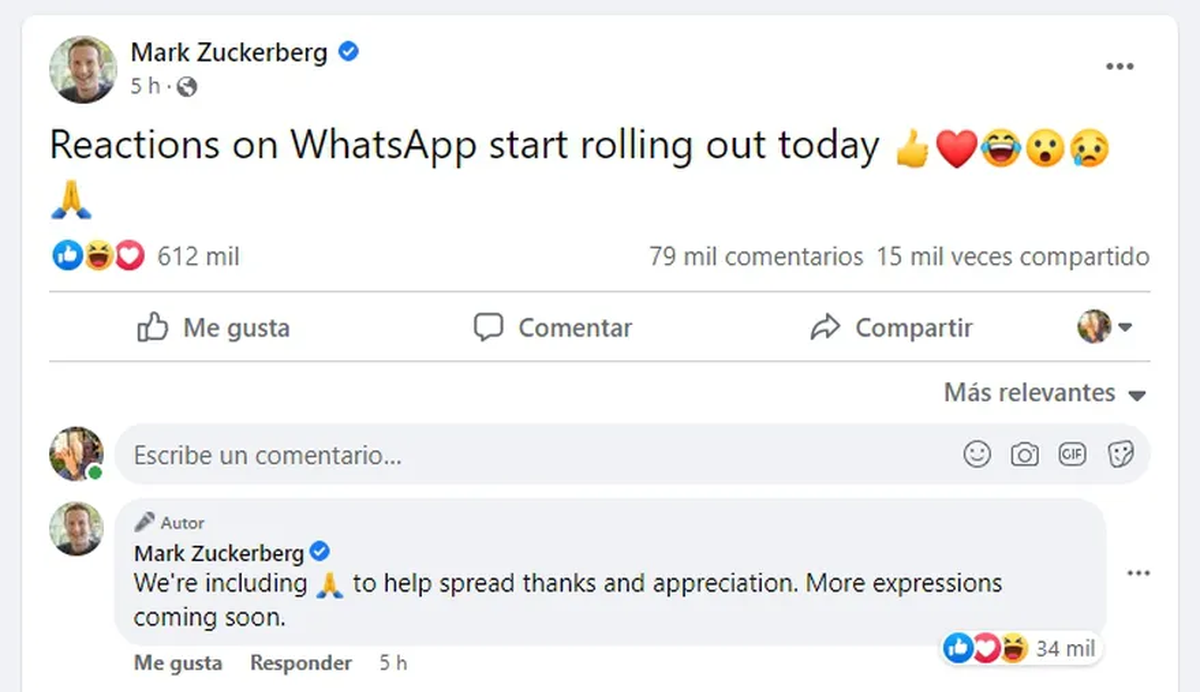Toggle Me gusta on the post
This screenshot has width=1200, height=692.
[213, 328]
